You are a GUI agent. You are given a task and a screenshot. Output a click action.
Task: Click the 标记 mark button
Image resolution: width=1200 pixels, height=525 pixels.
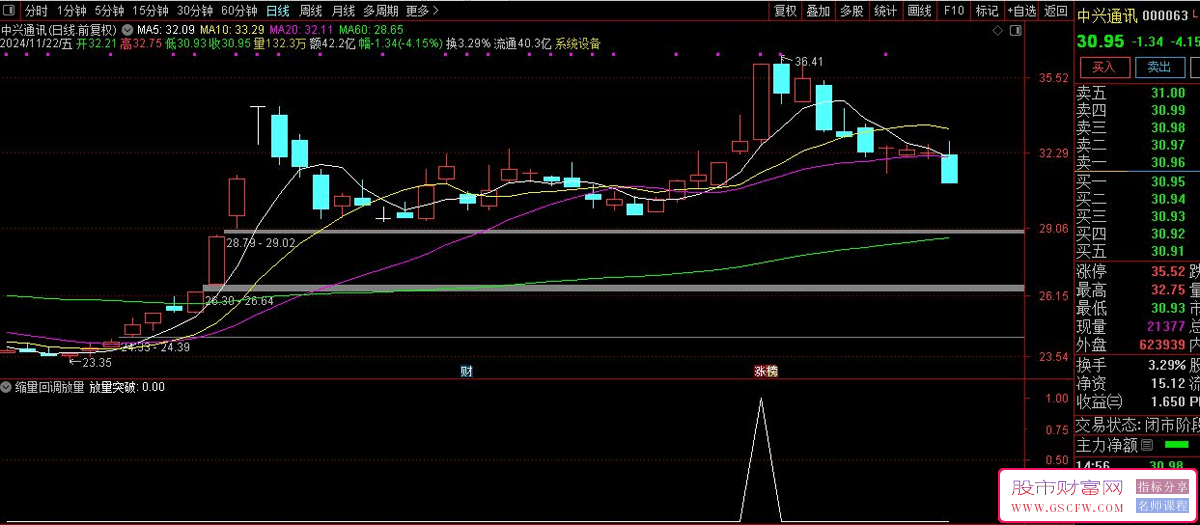pyautogui.click(x=986, y=11)
